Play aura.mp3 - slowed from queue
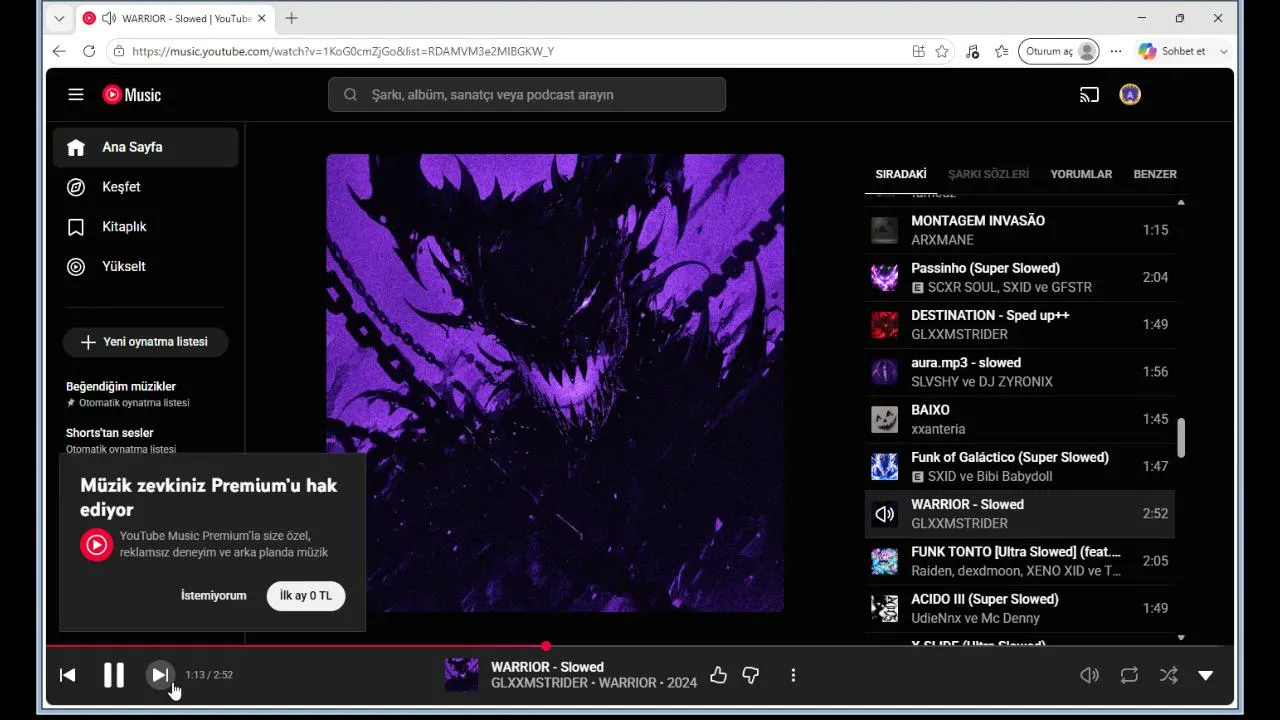Image resolution: width=1280 pixels, height=720 pixels. pyautogui.click(x=1019, y=372)
